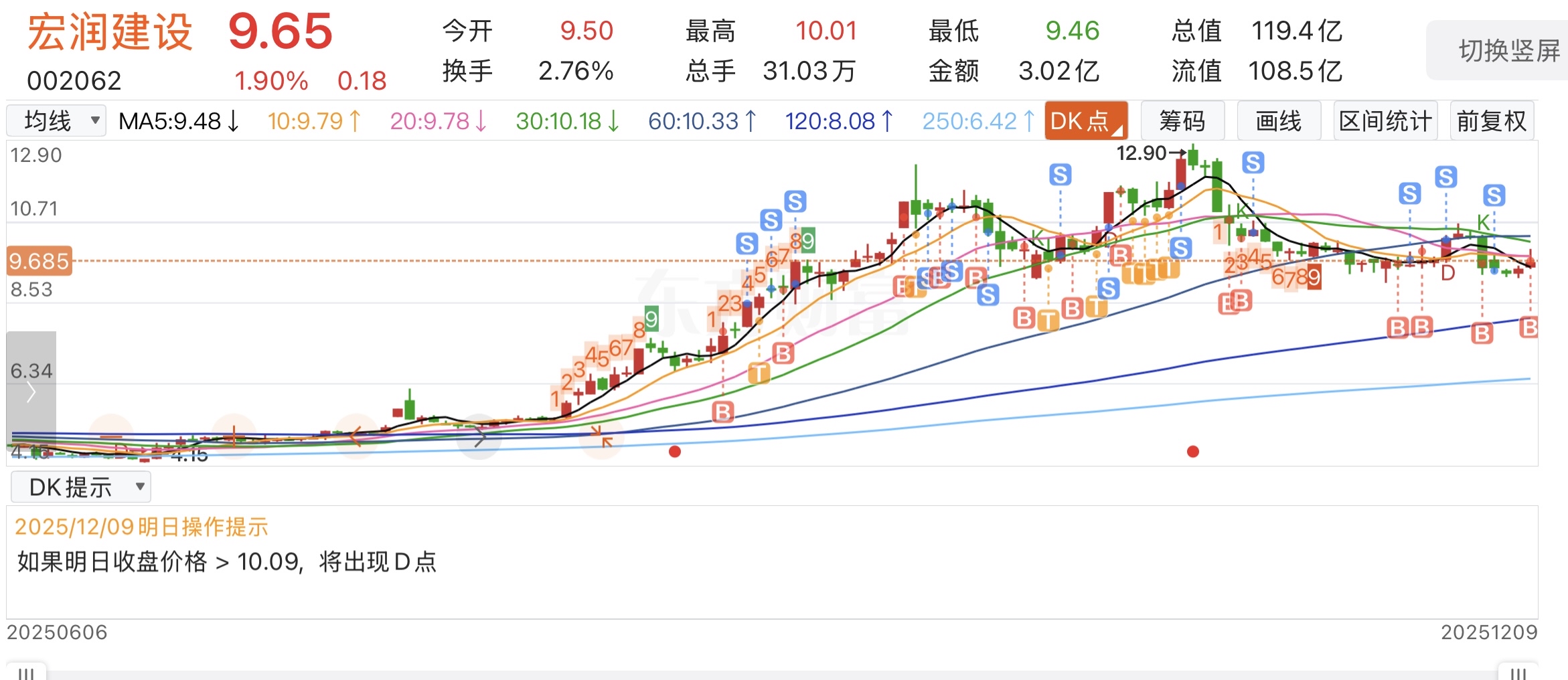Click the hint text mentioning 10.09 D点
This screenshot has width=1568, height=680.
tap(227, 562)
